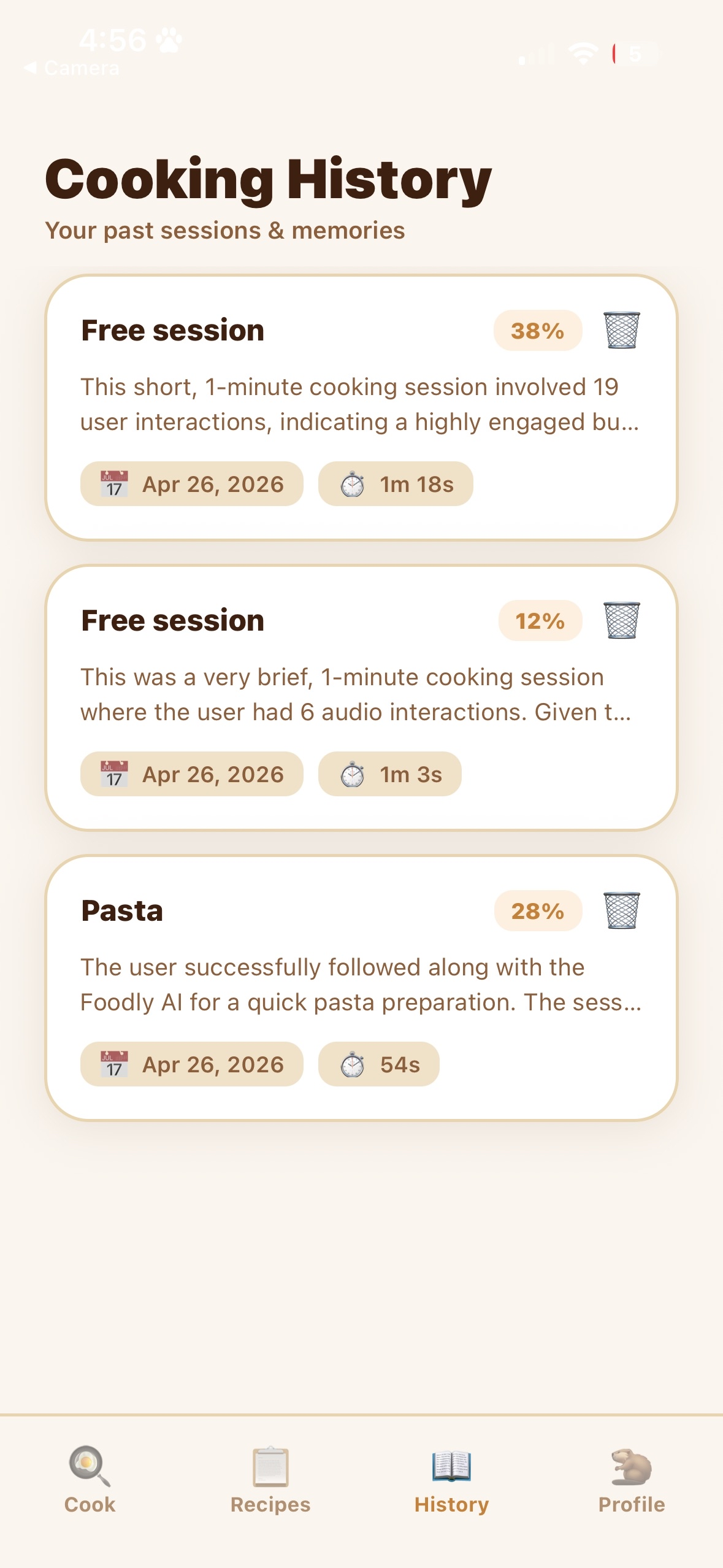Tap the Wi-Fi status icon
This screenshot has width=723, height=1568.
(583, 54)
